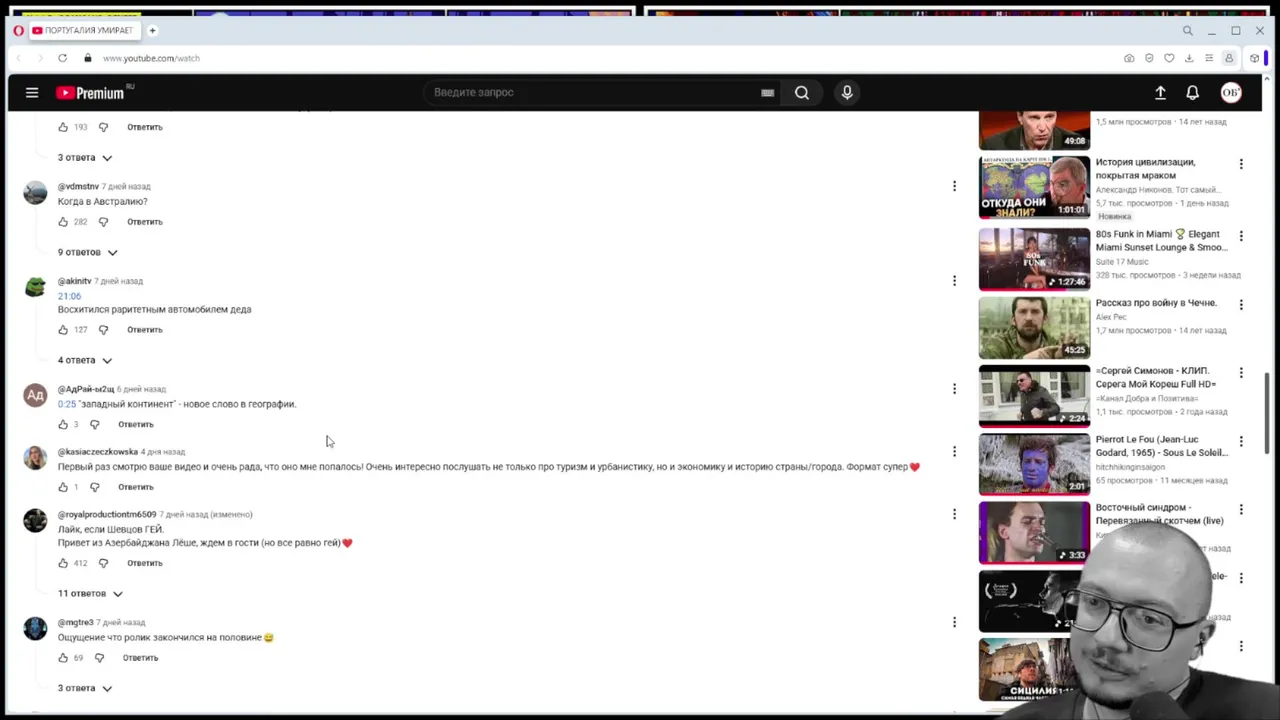Add page to bookmarks heart icon
The height and width of the screenshot is (720, 1280).
coord(1169,58)
